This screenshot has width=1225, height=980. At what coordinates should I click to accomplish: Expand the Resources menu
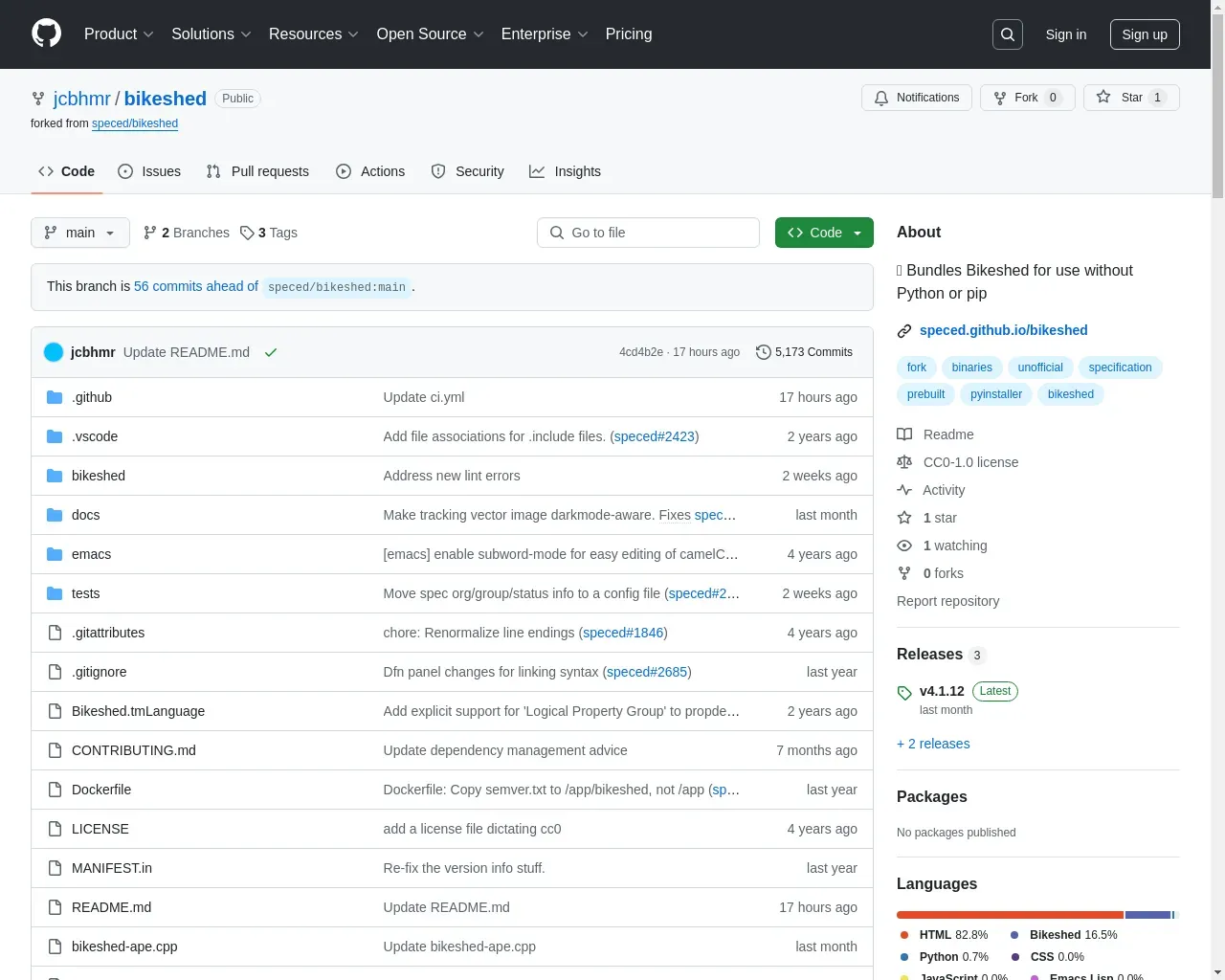[314, 34]
